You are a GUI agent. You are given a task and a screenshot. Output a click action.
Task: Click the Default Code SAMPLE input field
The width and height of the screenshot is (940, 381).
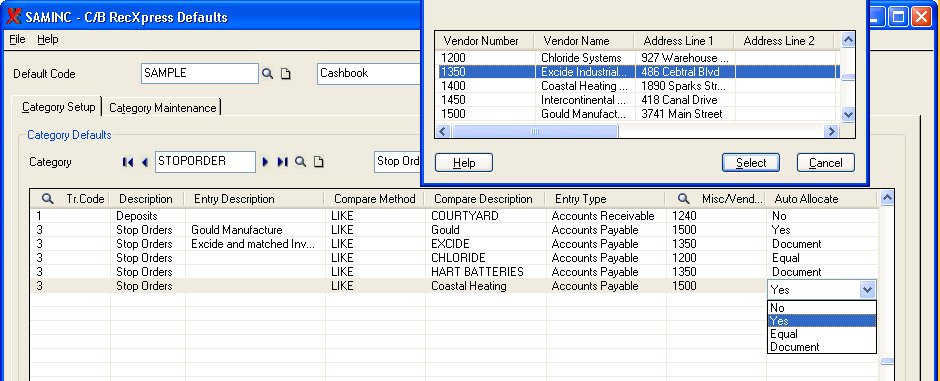pyautogui.click(x=200, y=74)
